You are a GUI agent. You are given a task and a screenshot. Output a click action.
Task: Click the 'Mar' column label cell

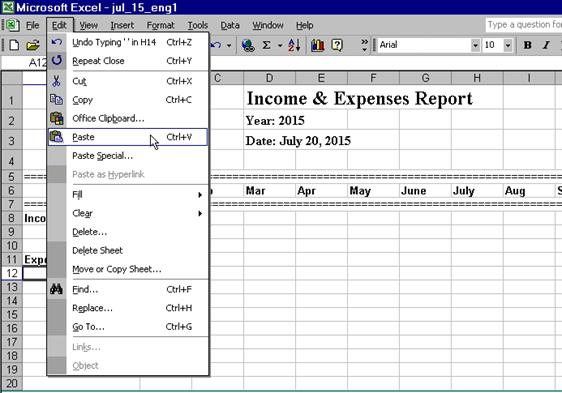coord(269,190)
